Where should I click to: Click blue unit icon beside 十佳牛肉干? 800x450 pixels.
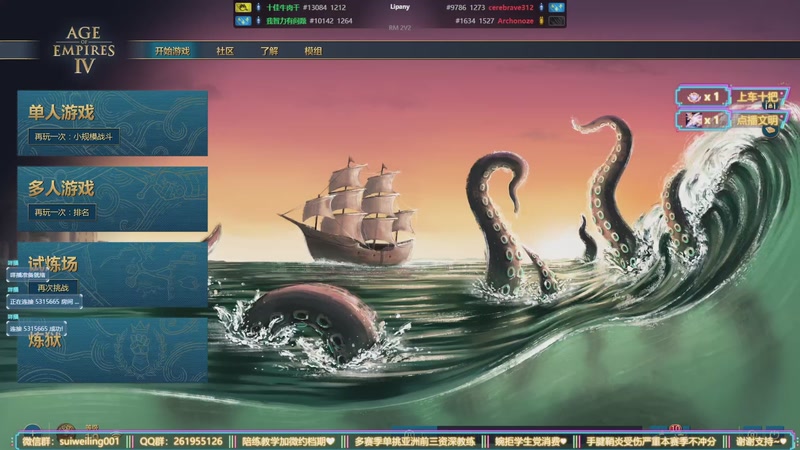coord(259,7)
